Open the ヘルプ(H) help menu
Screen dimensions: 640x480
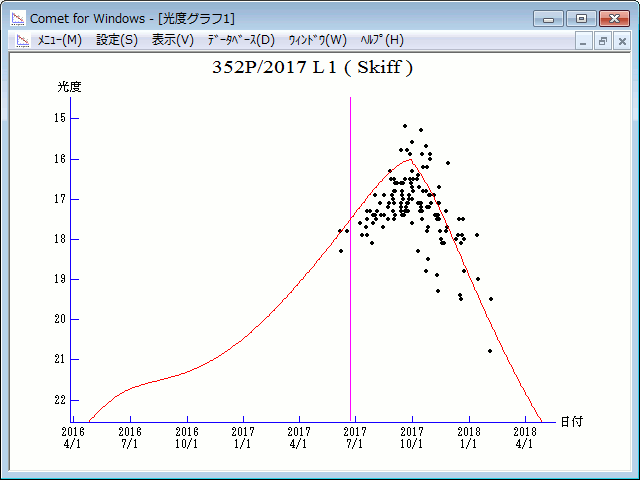tap(381, 40)
